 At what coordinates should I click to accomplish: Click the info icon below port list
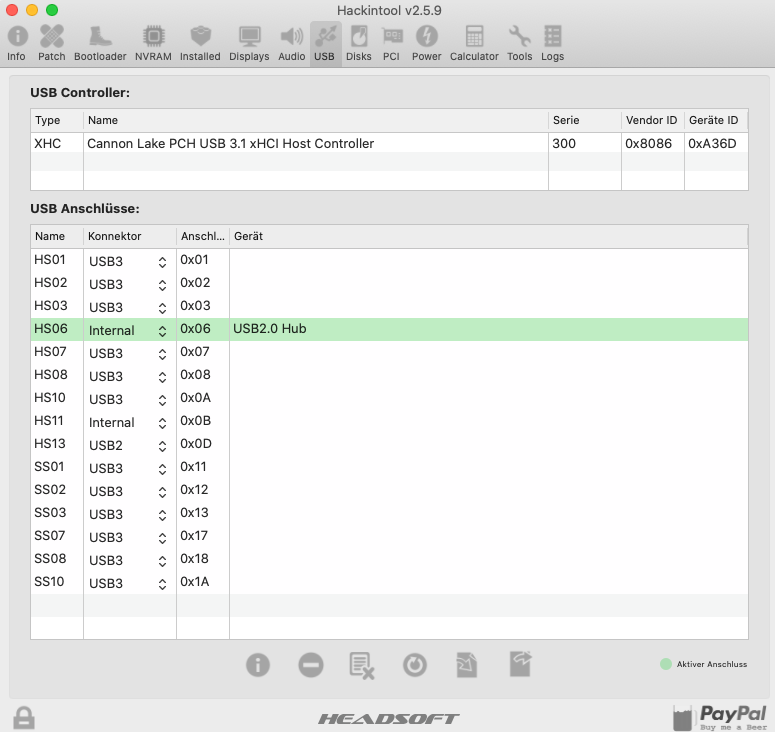coord(258,665)
